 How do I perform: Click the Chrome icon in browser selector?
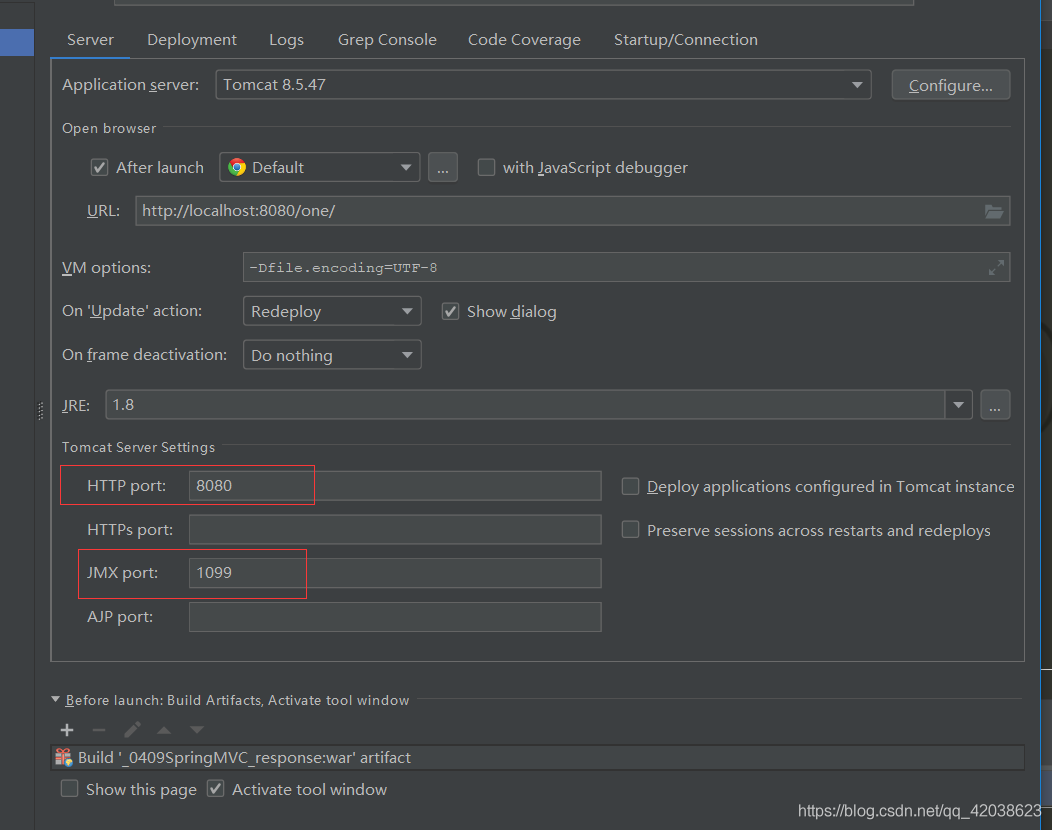click(237, 167)
